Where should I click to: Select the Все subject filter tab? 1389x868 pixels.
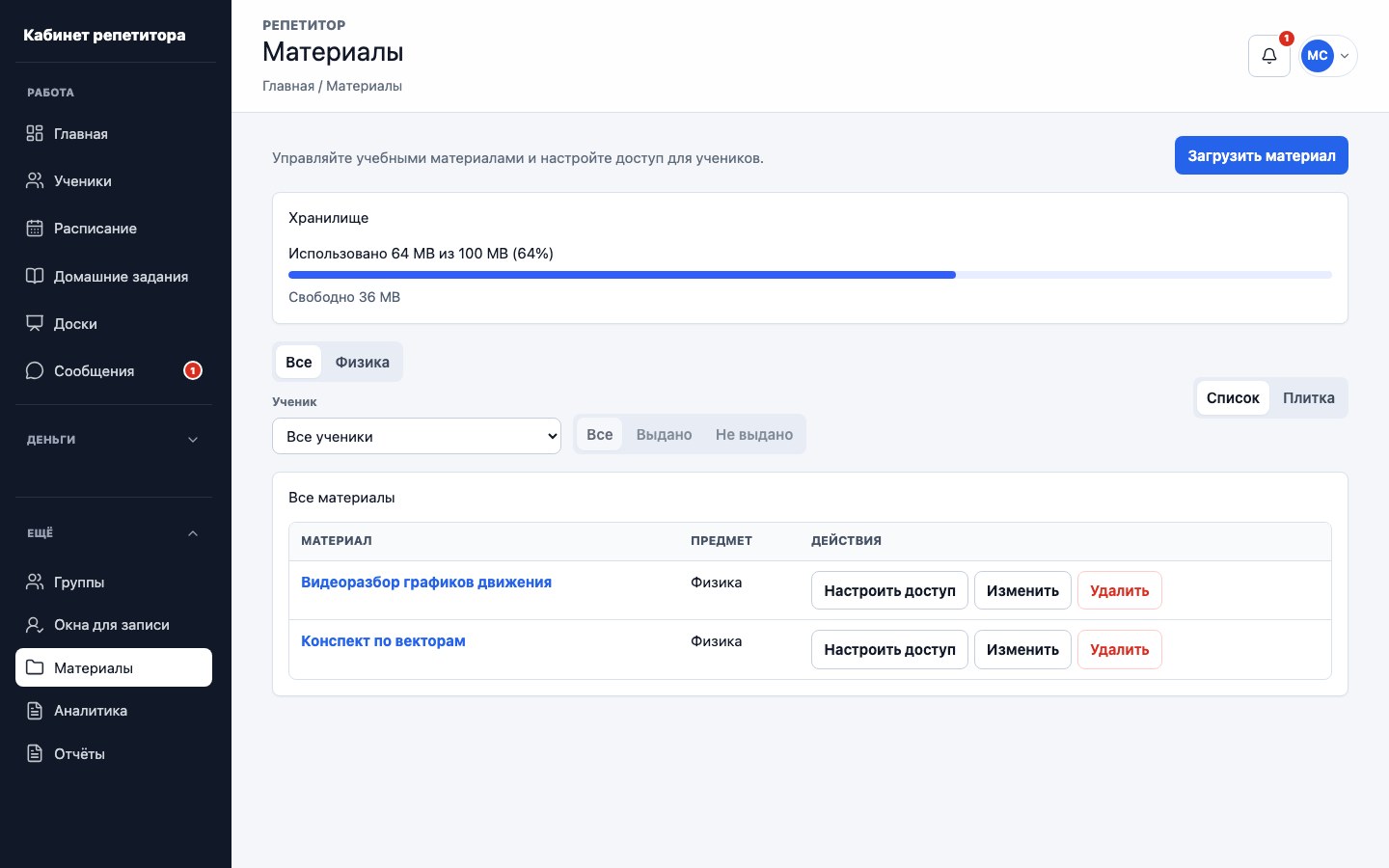pyautogui.click(x=299, y=362)
